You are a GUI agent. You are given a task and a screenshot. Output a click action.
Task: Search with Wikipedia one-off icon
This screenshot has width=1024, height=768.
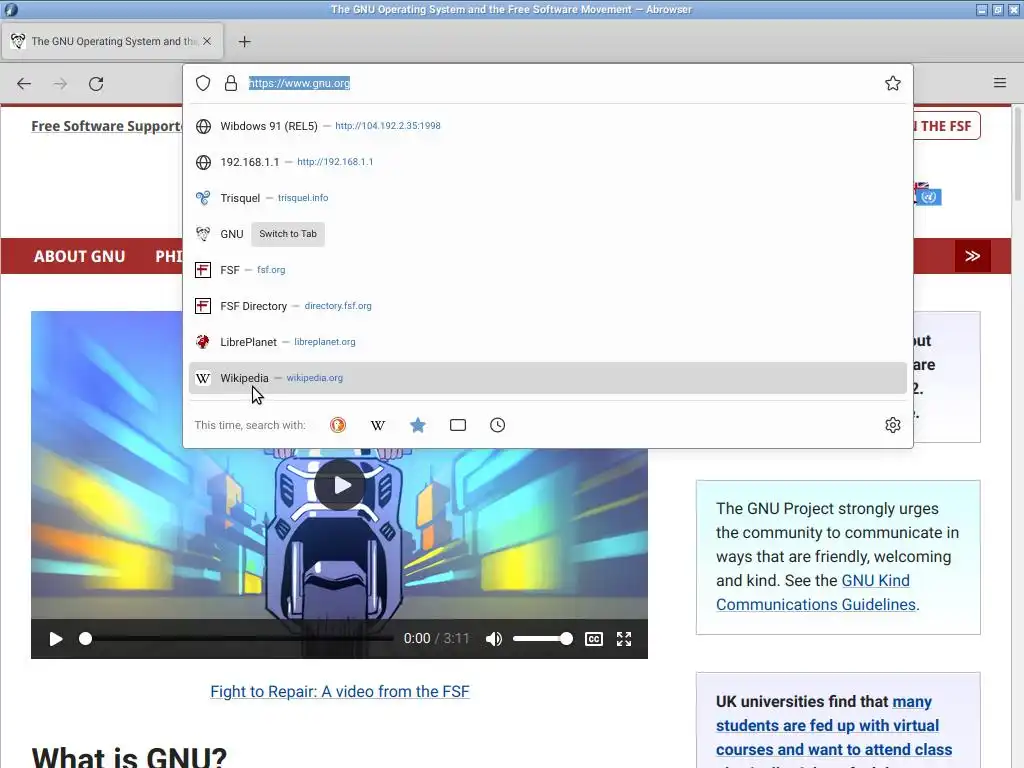coord(377,425)
